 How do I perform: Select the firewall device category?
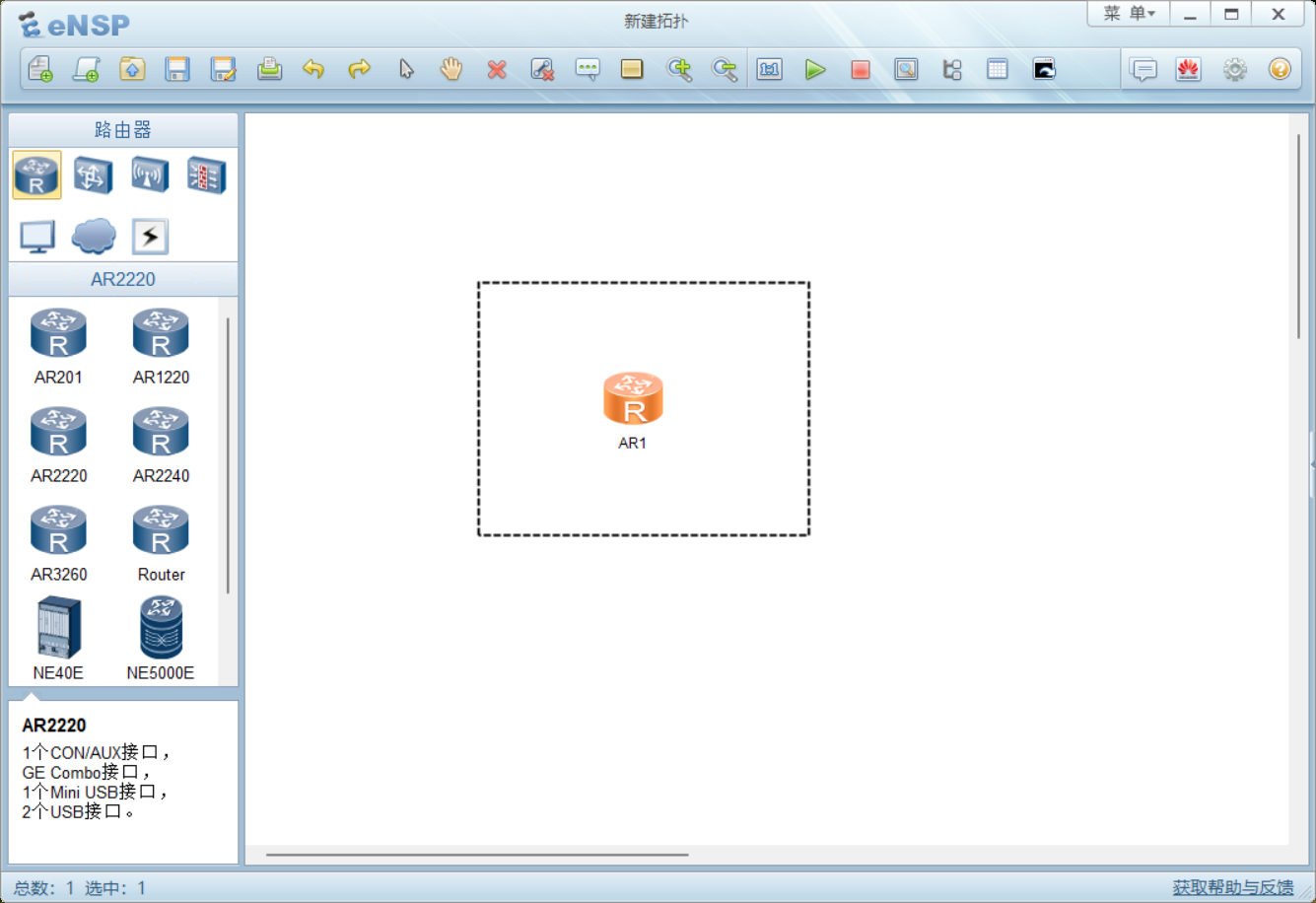(207, 175)
